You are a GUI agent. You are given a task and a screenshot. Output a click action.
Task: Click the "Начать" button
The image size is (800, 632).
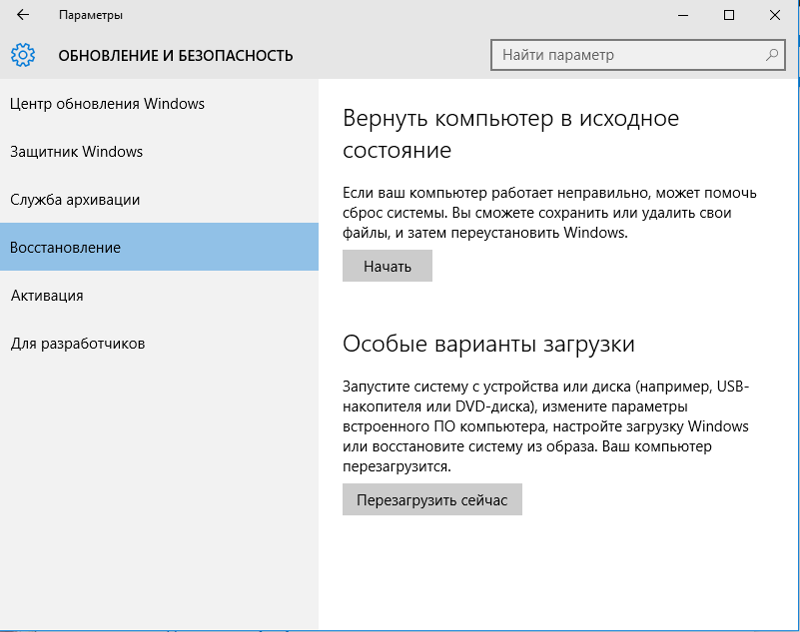(387, 266)
